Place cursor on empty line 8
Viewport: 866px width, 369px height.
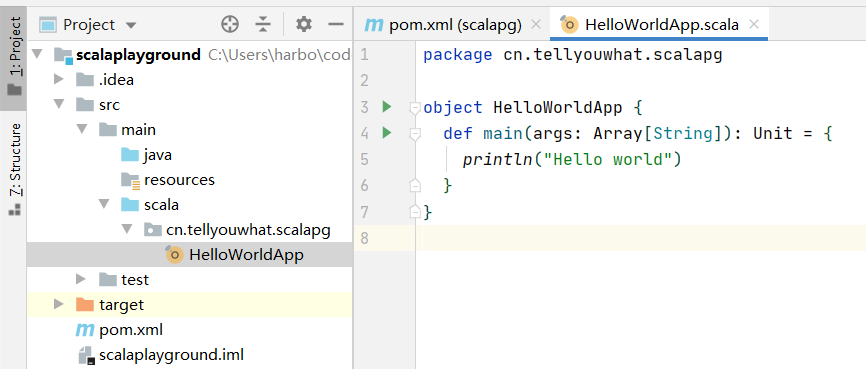[641, 238]
